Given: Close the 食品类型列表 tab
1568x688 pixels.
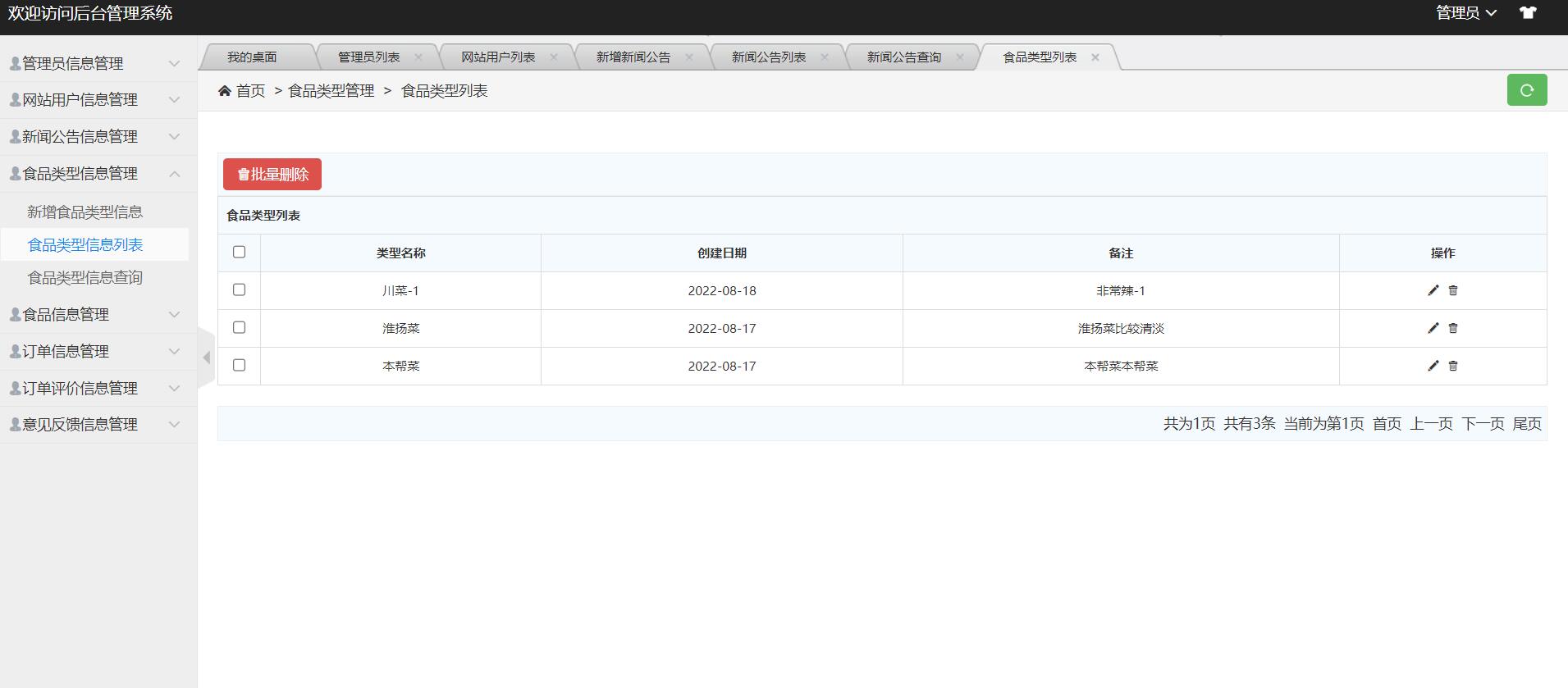Looking at the screenshot, I should click(1095, 57).
